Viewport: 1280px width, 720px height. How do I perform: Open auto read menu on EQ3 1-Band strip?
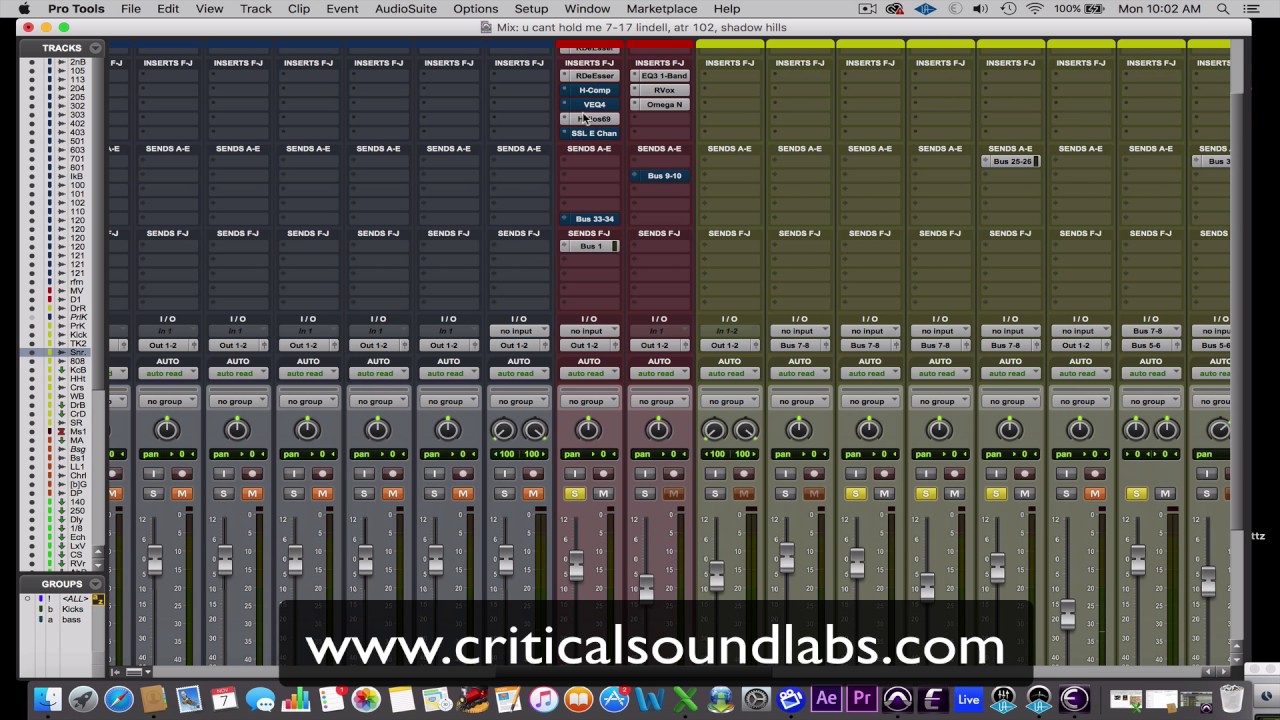point(659,374)
